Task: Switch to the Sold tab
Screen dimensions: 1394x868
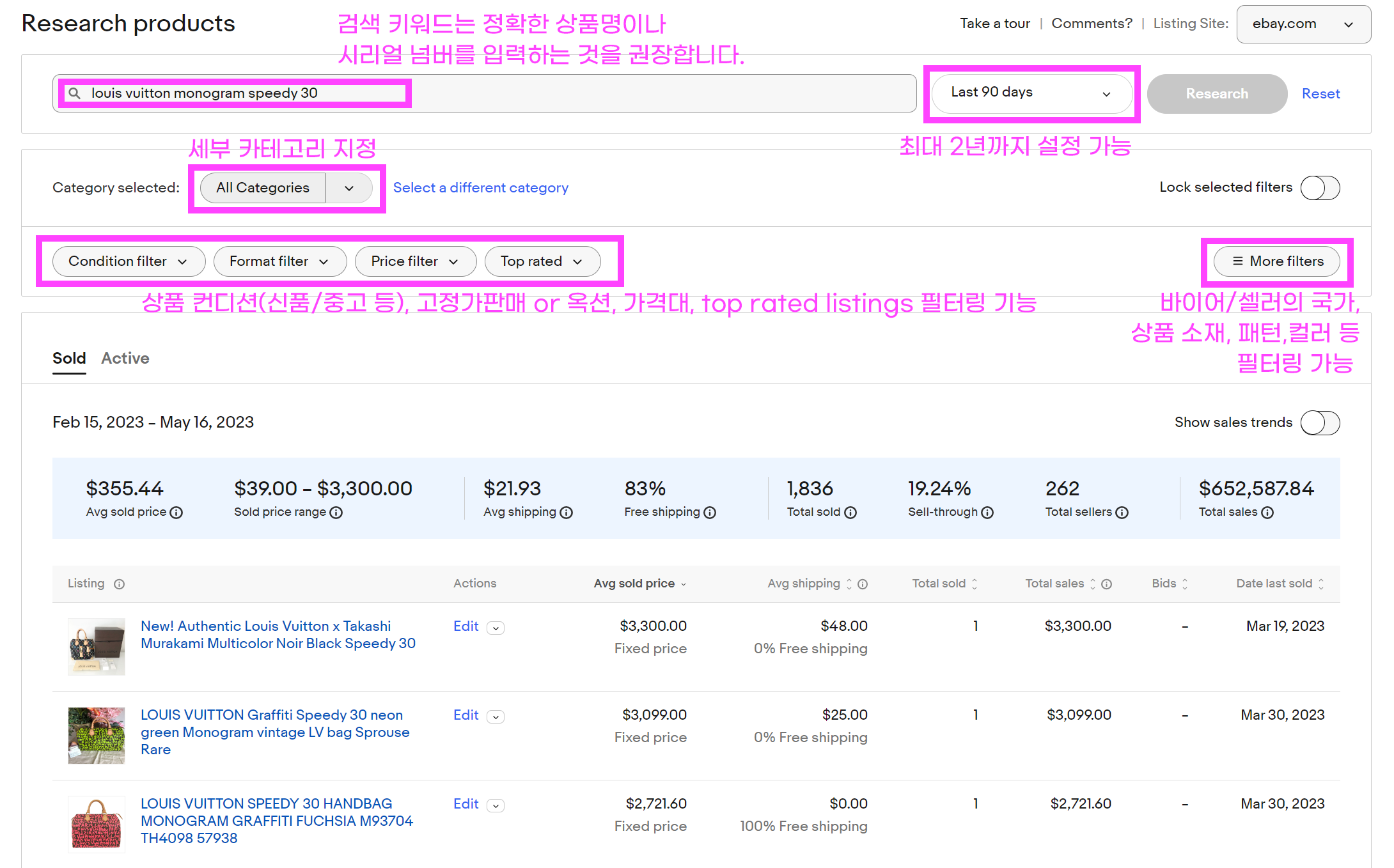Action: click(69, 359)
